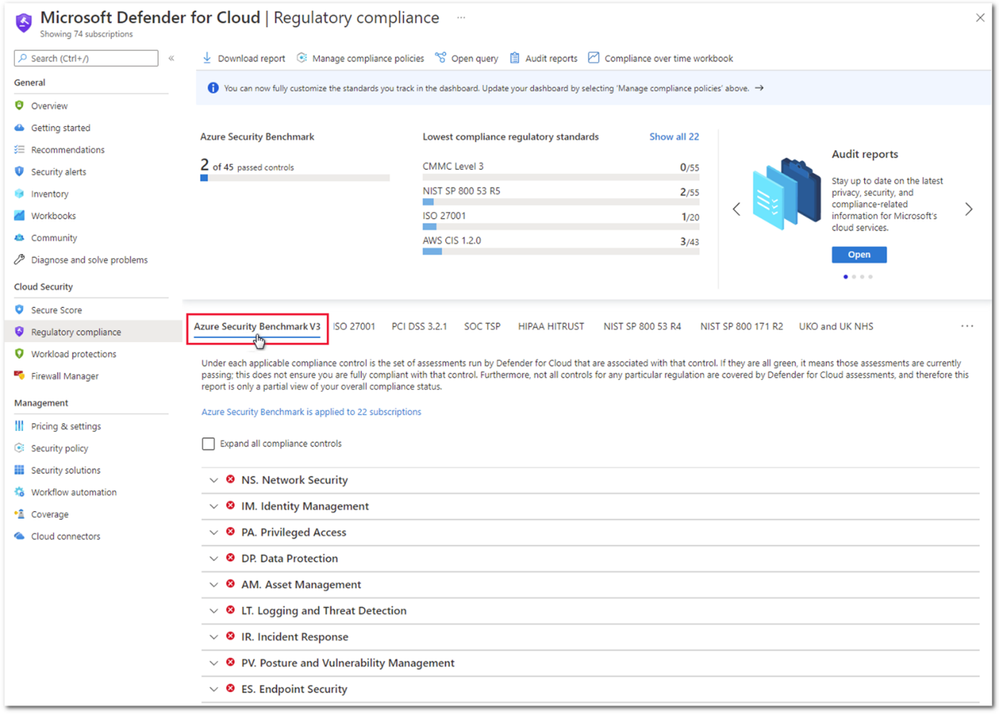Viewport: 999px width, 715px height.
Task: Click the Search (Ctrl+/) input field
Action: tap(86, 58)
